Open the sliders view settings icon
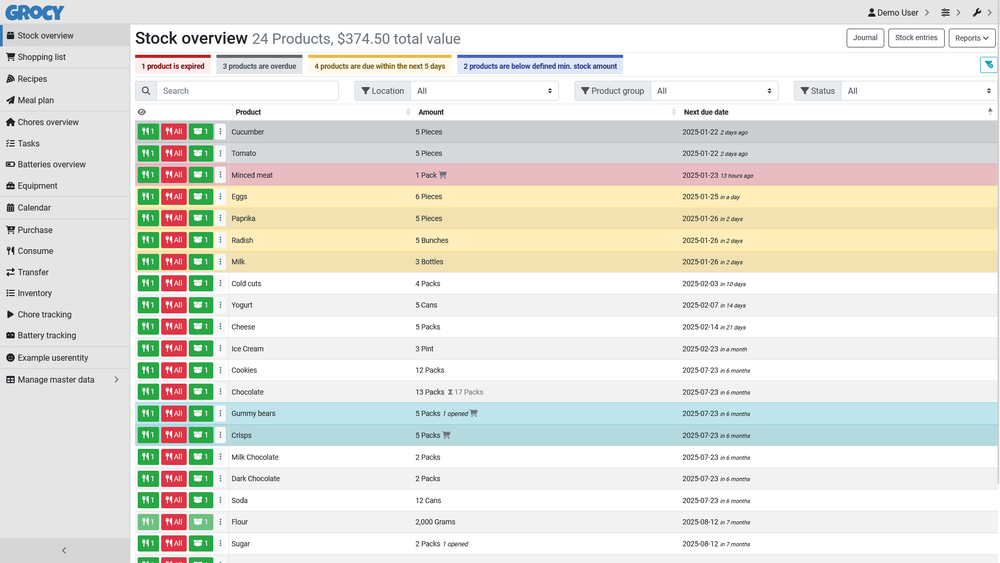The height and width of the screenshot is (563, 1000). tap(946, 13)
